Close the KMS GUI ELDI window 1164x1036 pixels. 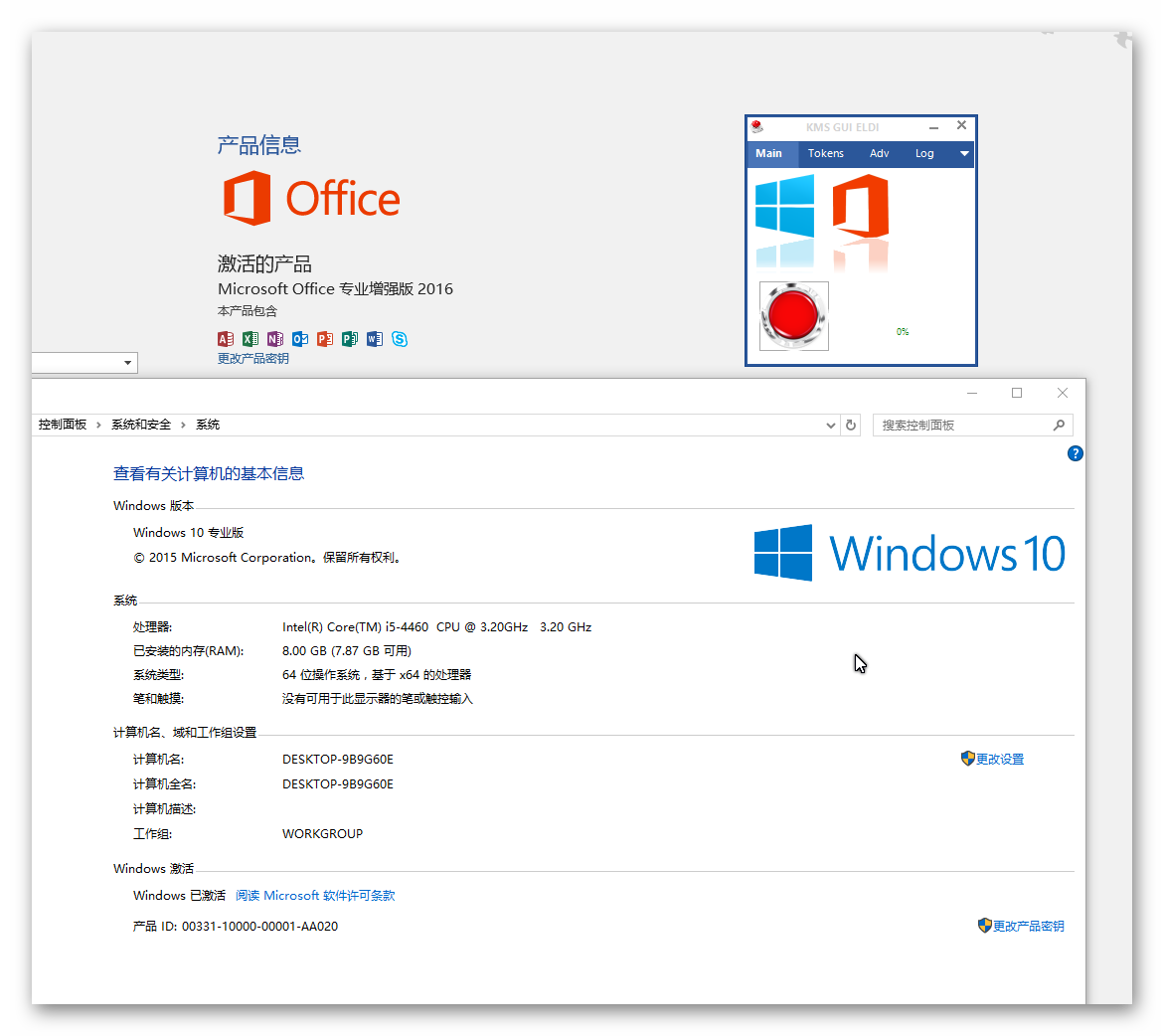tap(961, 125)
